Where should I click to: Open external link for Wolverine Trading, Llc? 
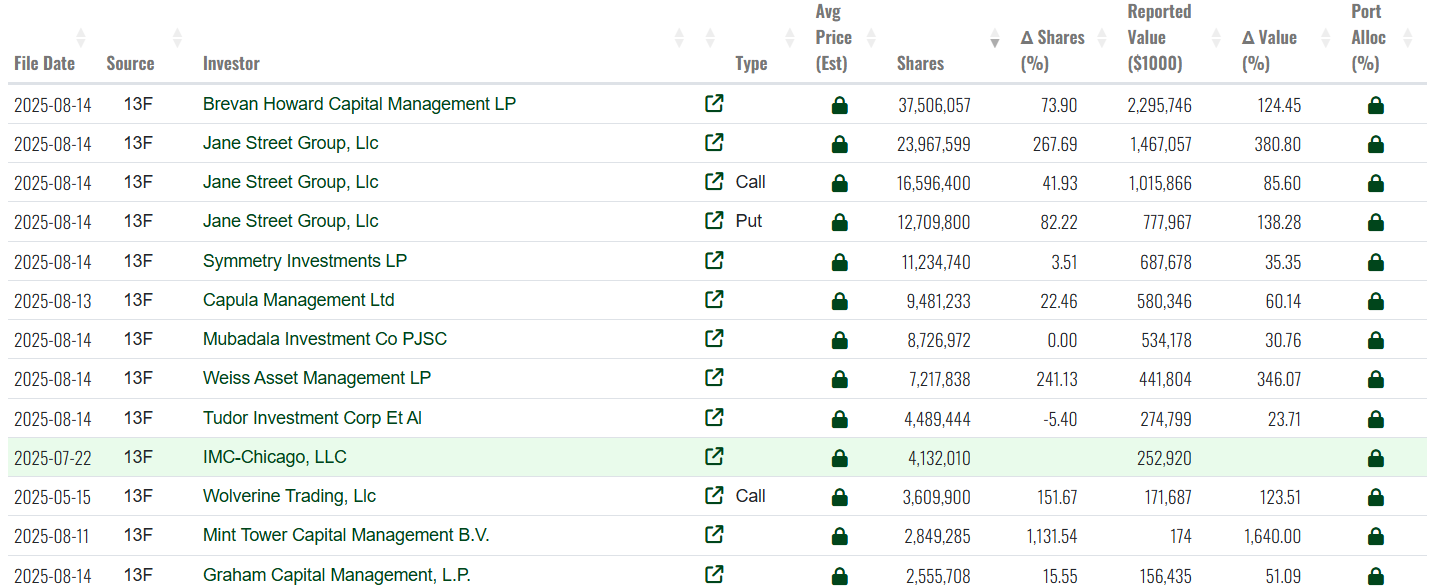(714, 495)
